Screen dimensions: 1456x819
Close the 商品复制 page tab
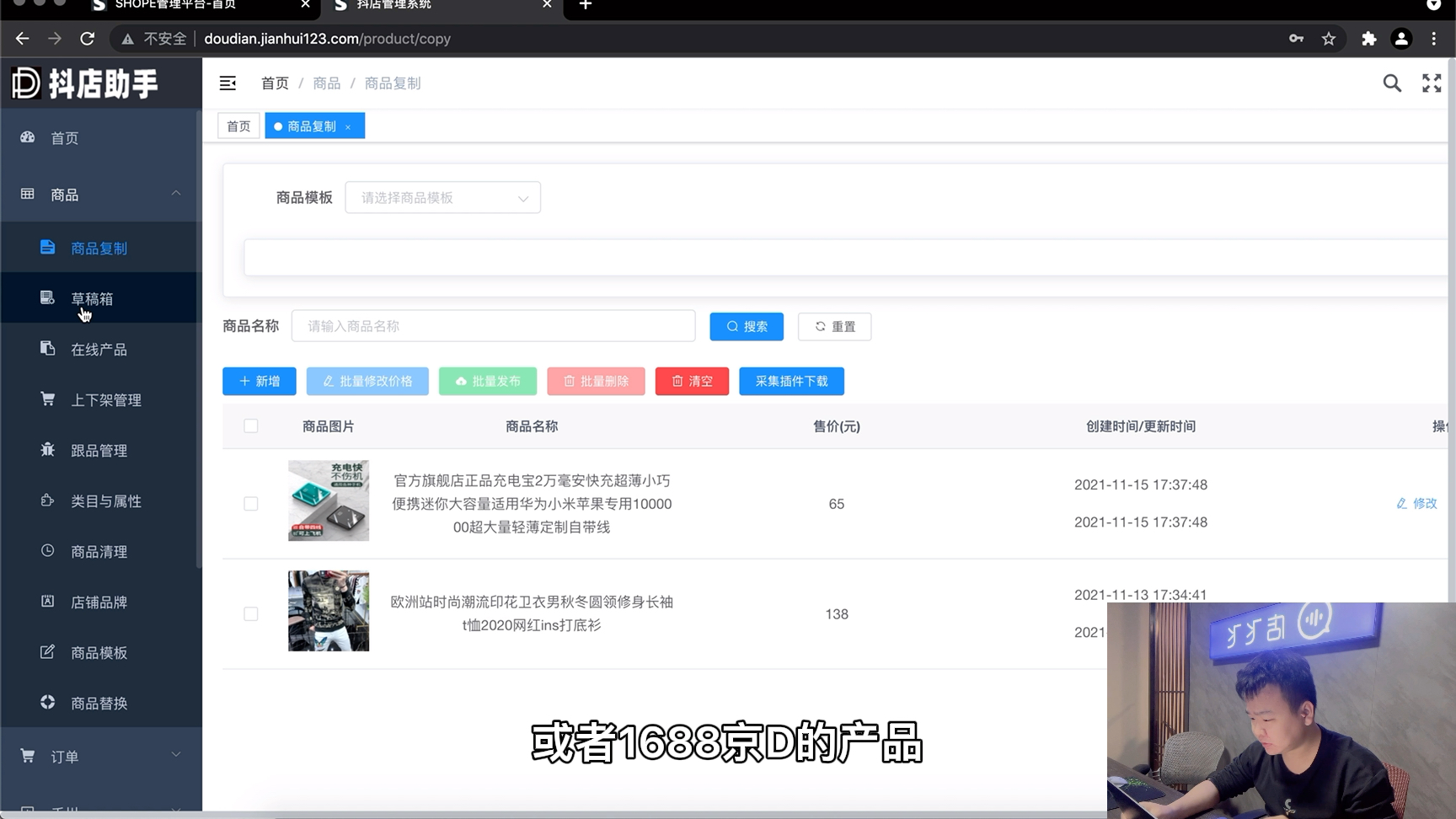click(348, 126)
